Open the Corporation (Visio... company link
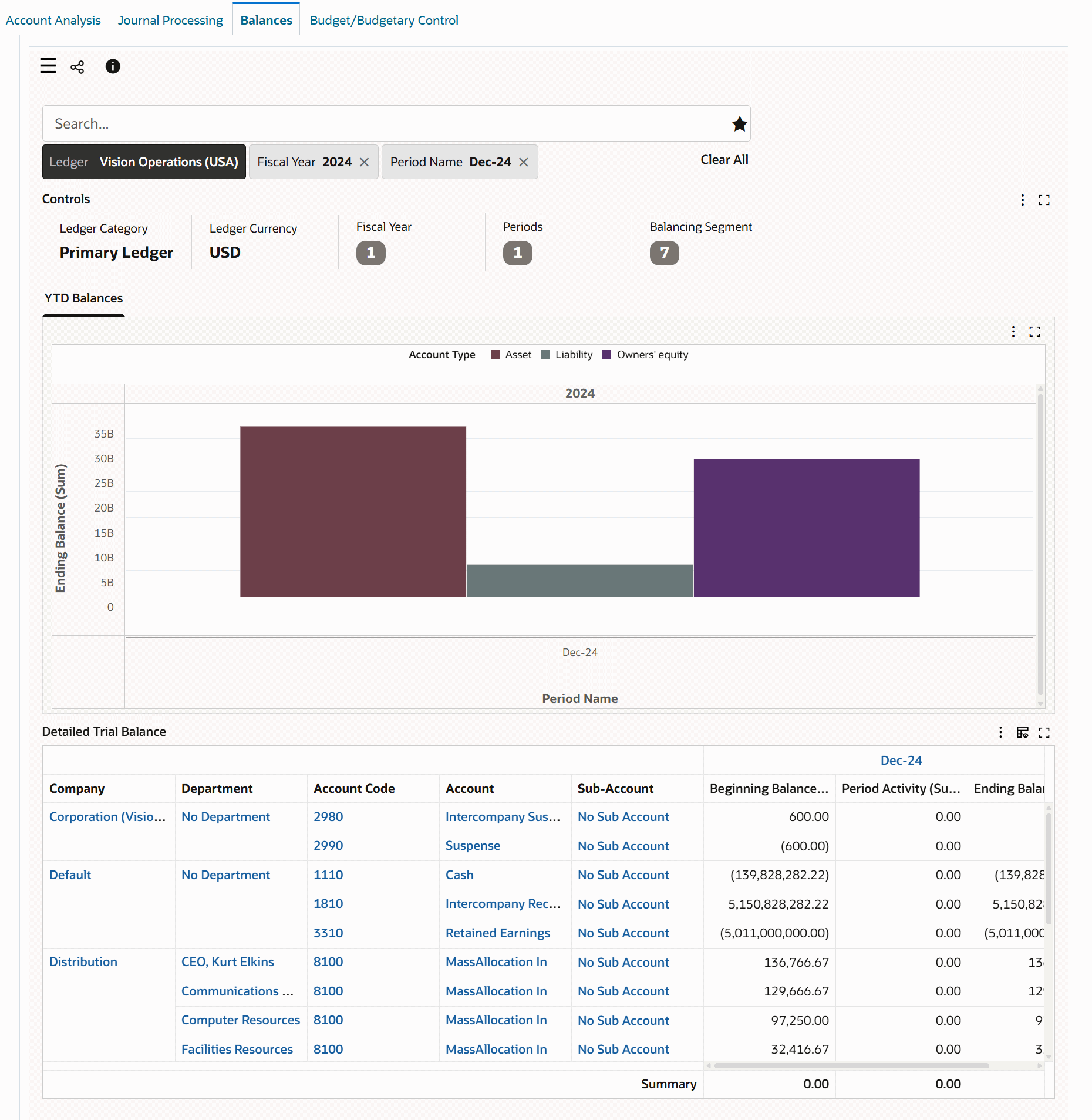Screen dimensions: 1092x1120 pyautogui.click(x=107, y=817)
